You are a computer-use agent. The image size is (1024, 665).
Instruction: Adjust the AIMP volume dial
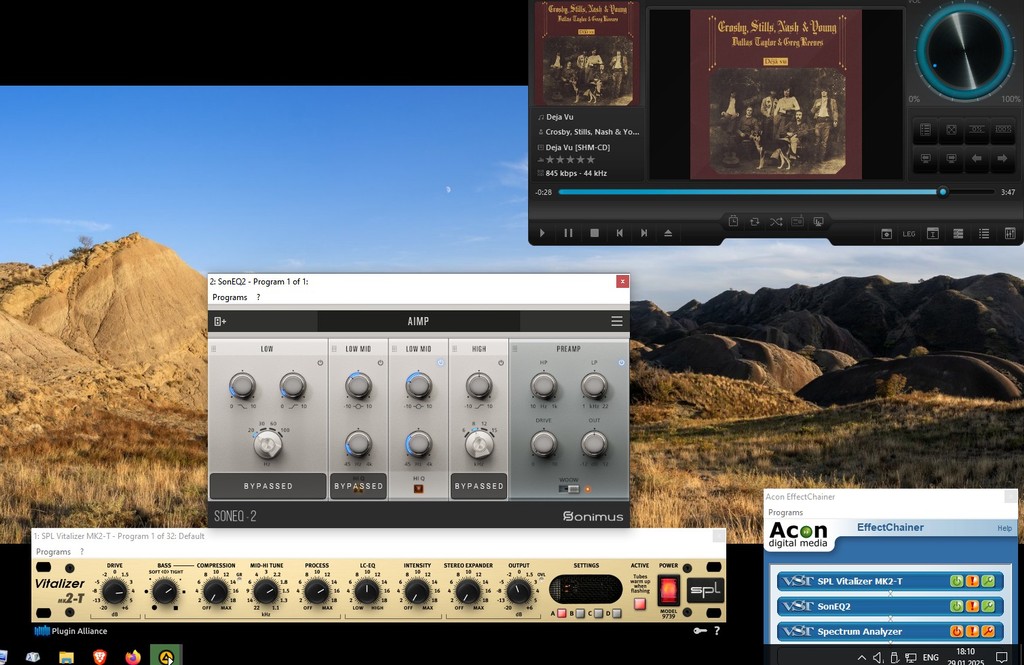pyautogui.click(x=964, y=51)
